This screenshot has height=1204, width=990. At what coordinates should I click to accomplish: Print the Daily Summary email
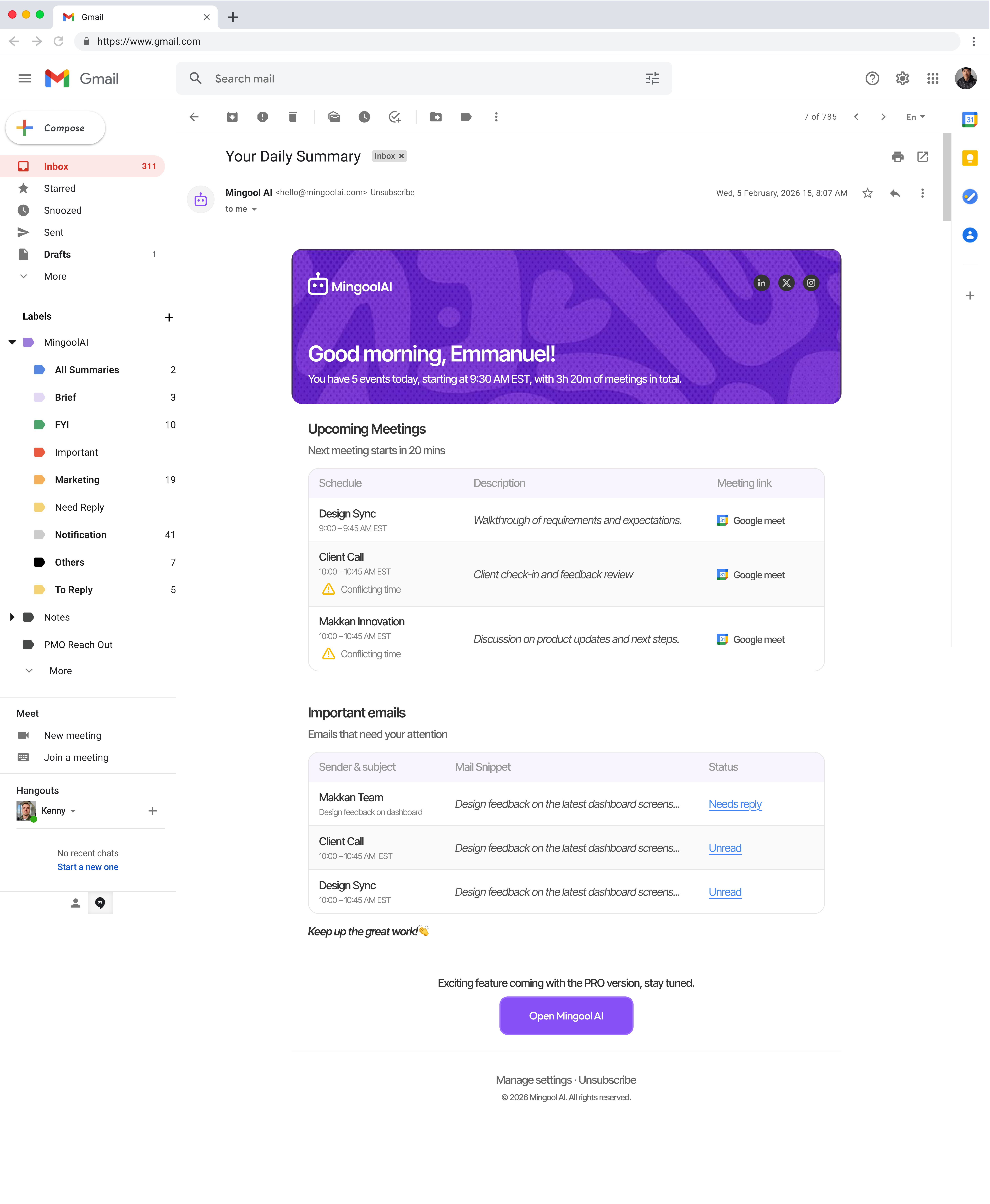click(x=898, y=157)
